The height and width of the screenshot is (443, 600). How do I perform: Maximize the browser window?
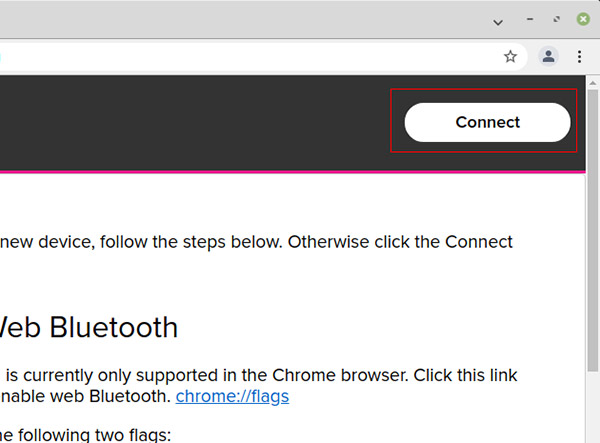(x=556, y=19)
